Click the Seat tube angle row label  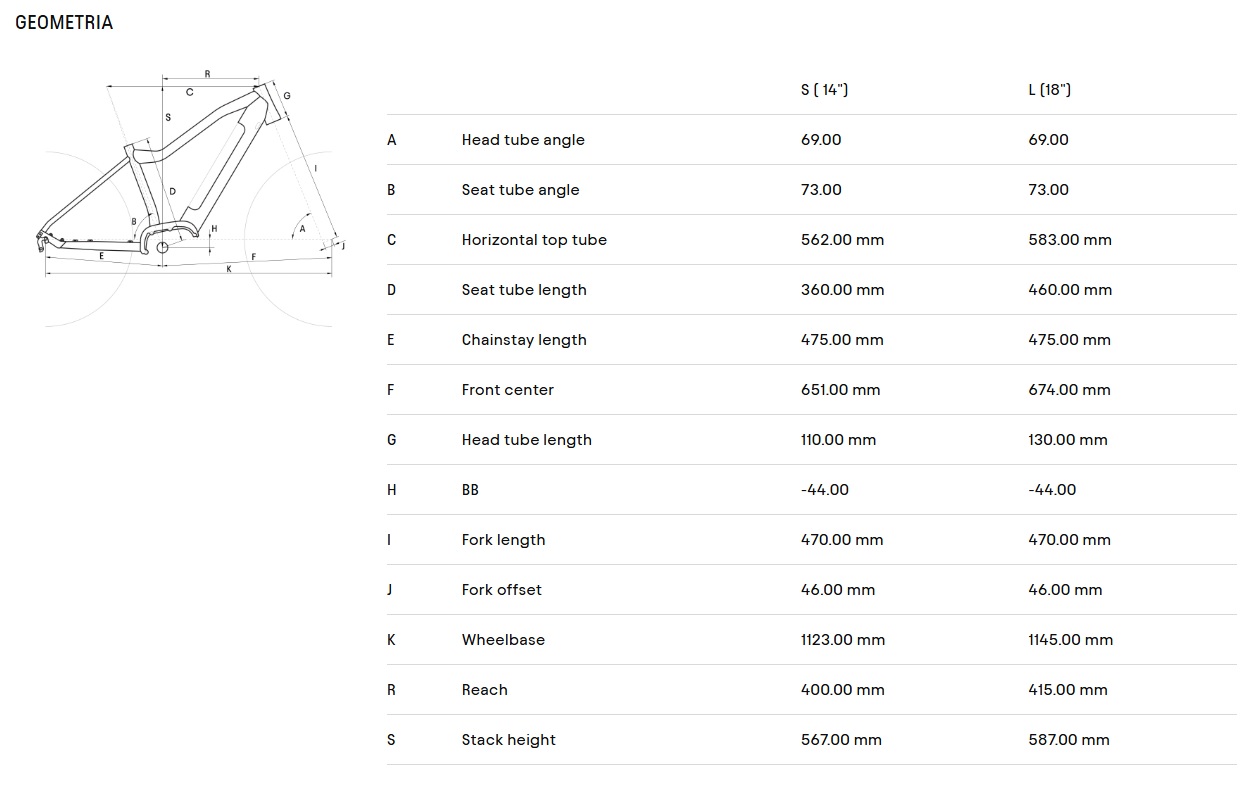coord(520,190)
